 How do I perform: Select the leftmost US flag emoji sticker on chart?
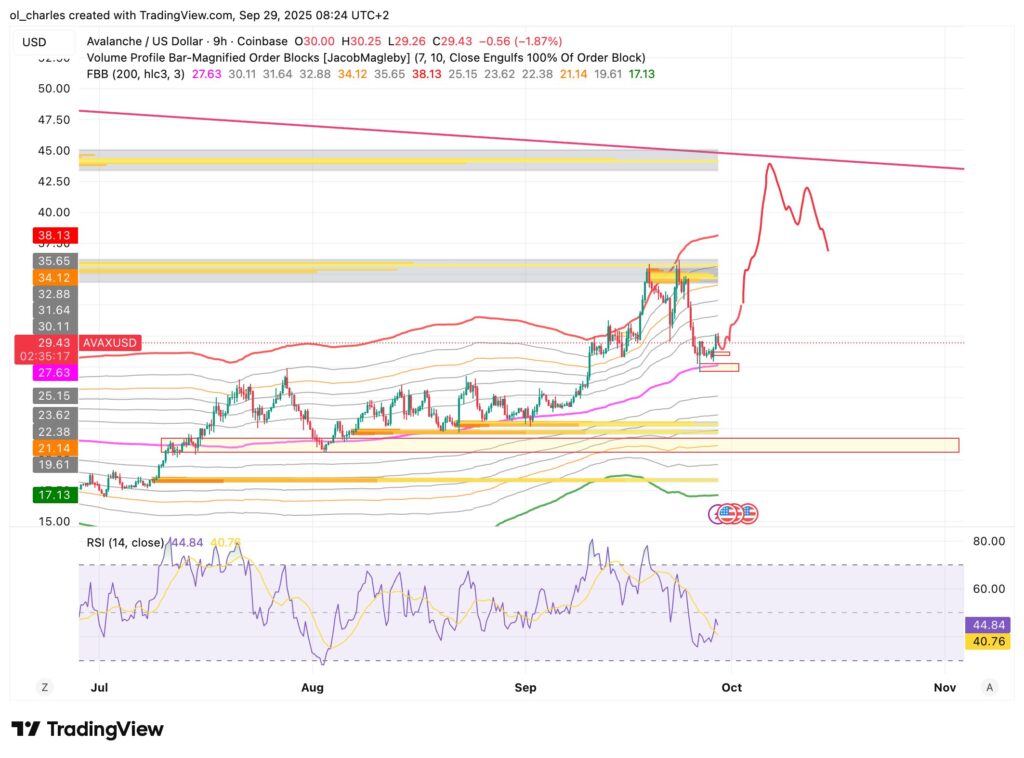coord(726,513)
